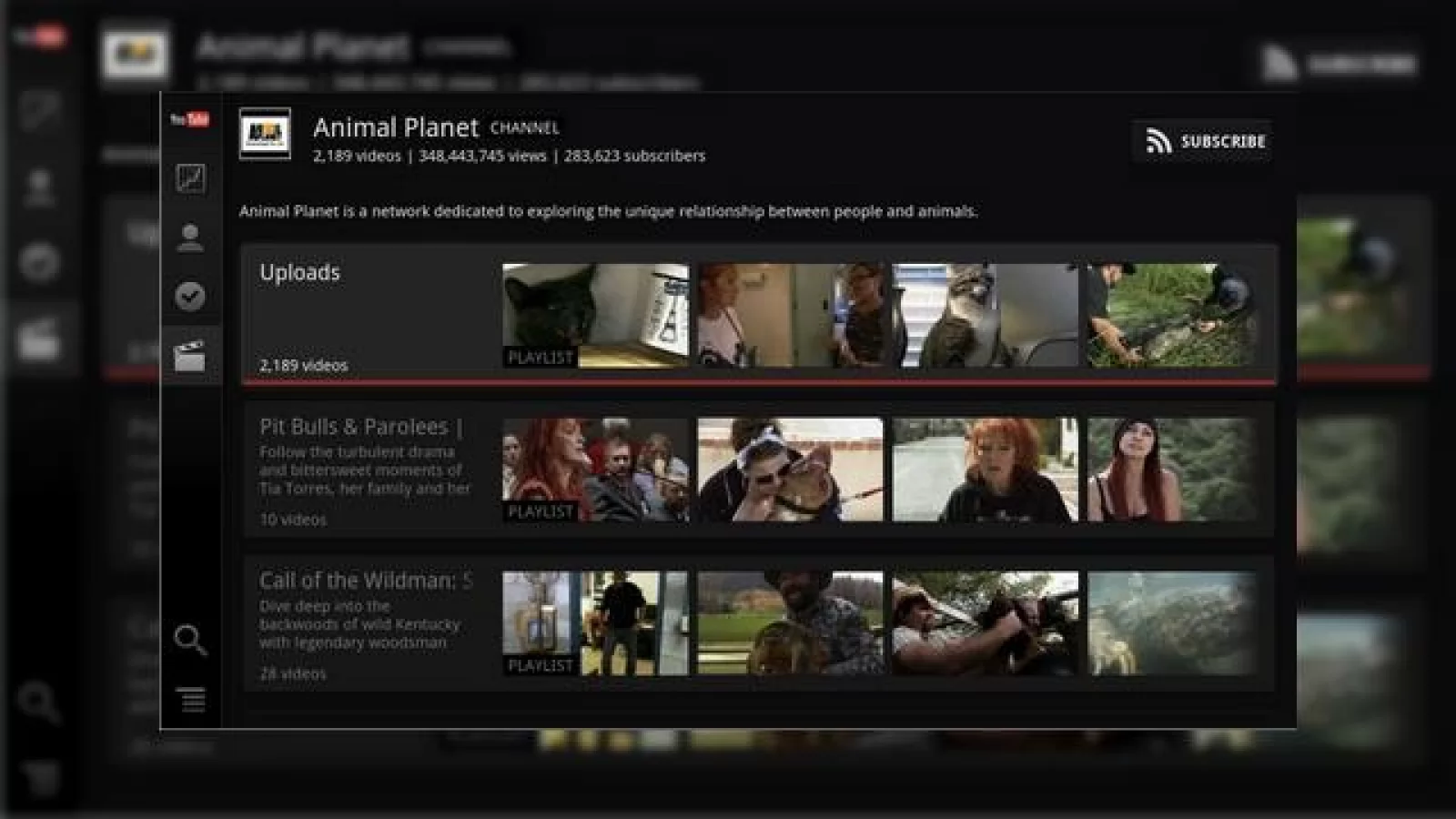1456x819 pixels.
Task: Open Call of the Wildman playlist first thumbnail
Action: (x=596, y=623)
